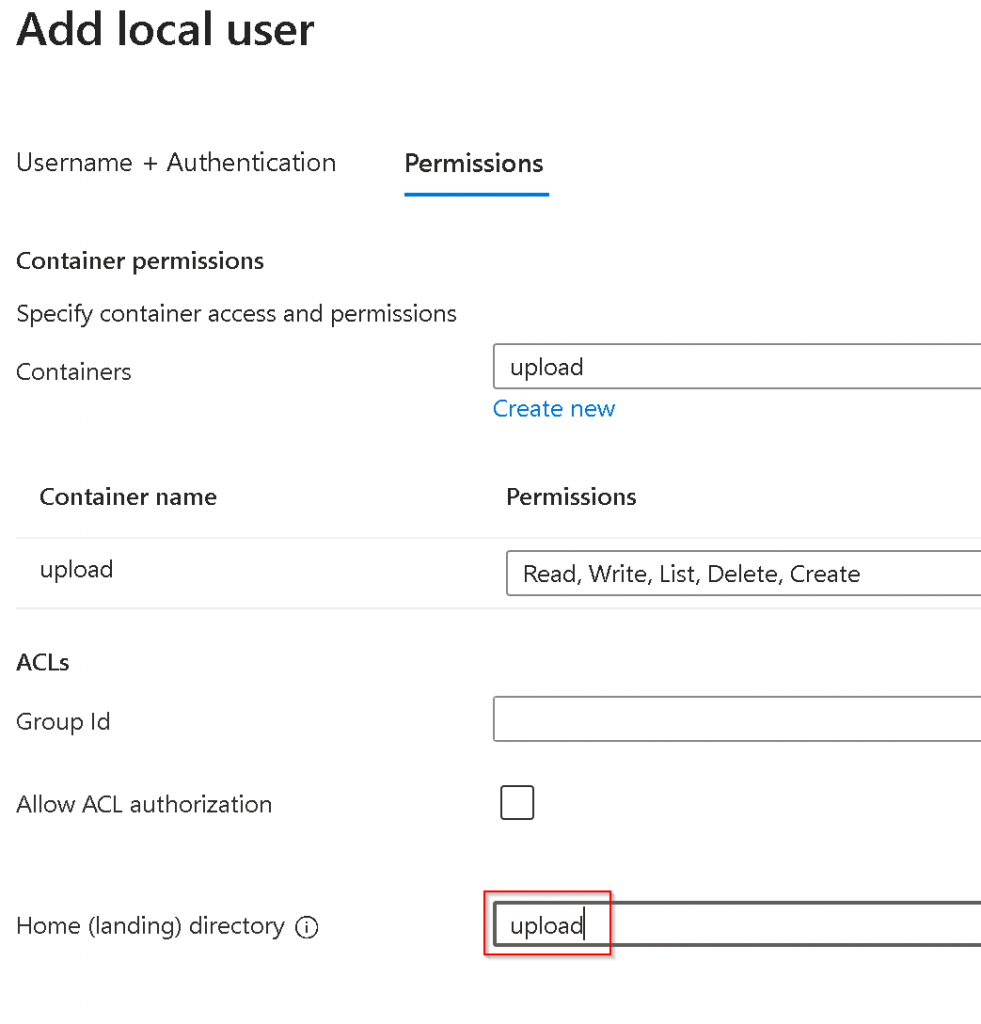Screen dimensions: 981x1024
Task: Click the Group Id label
Action: coord(63,721)
